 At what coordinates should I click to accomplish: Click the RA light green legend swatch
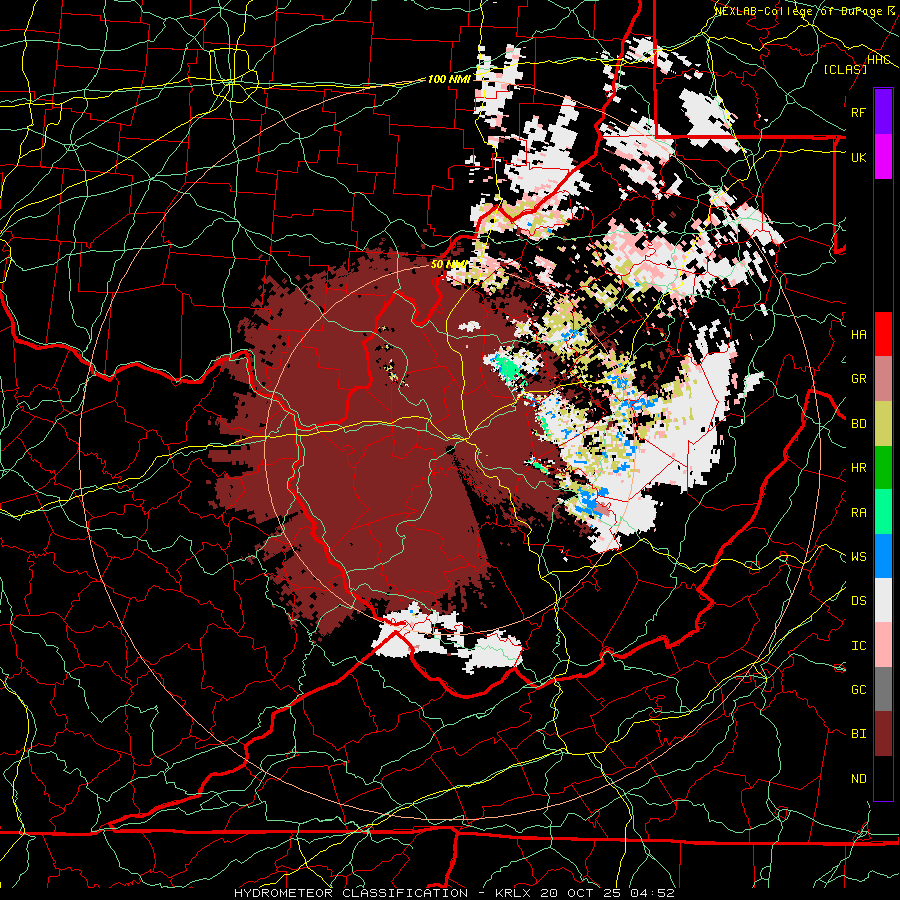(x=883, y=511)
